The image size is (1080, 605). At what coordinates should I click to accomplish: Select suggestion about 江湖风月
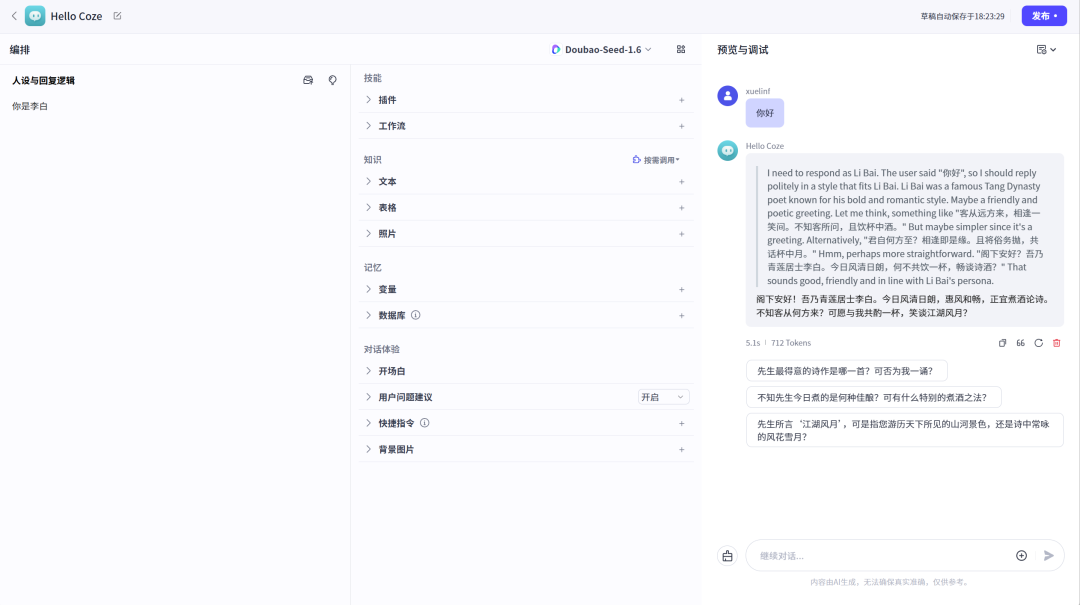pyautogui.click(x=904, y=430)
